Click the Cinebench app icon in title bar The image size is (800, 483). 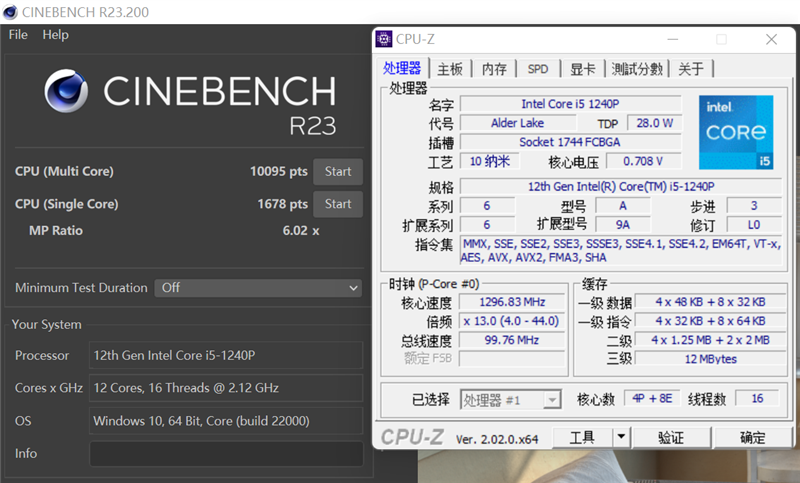(x=10, y=12)
